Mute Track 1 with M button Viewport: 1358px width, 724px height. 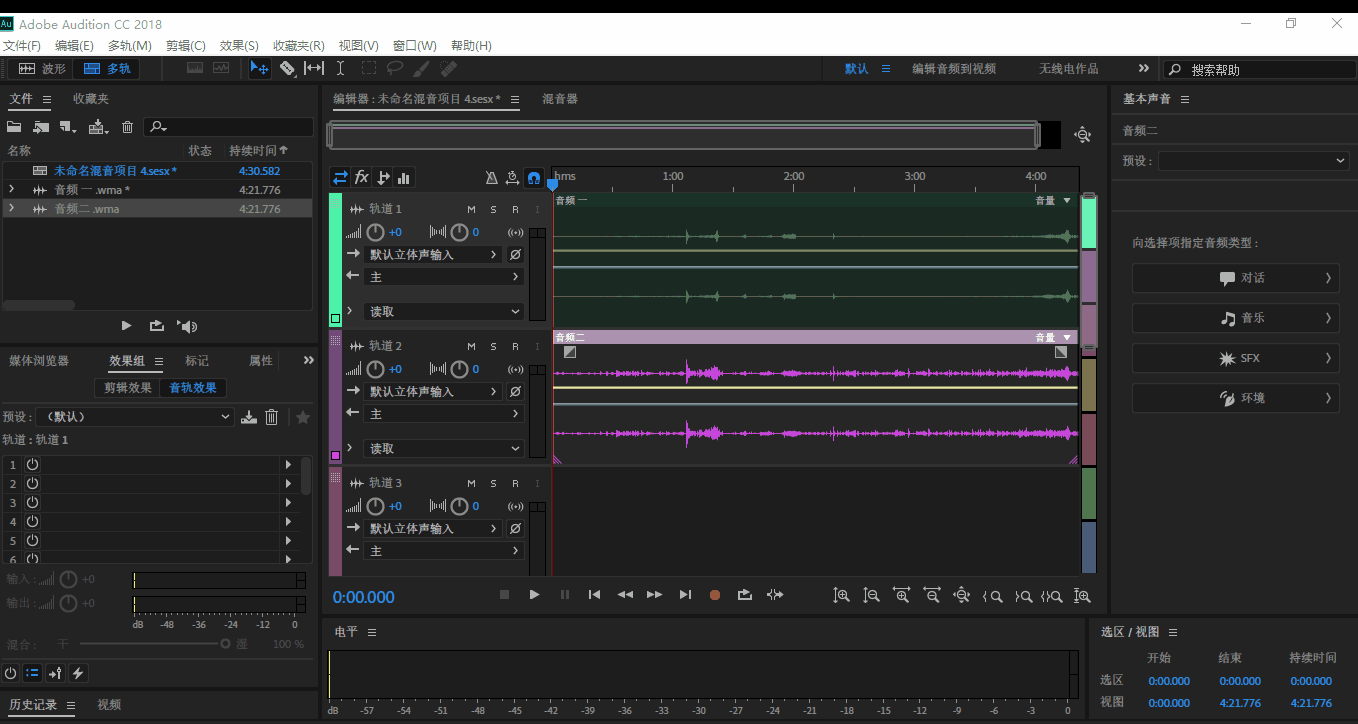click(471, 209)
